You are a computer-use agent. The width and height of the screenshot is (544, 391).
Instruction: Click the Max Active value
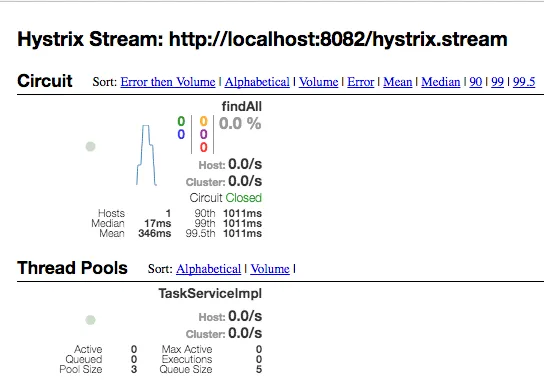pyautogui.click(x=259, y=349)
